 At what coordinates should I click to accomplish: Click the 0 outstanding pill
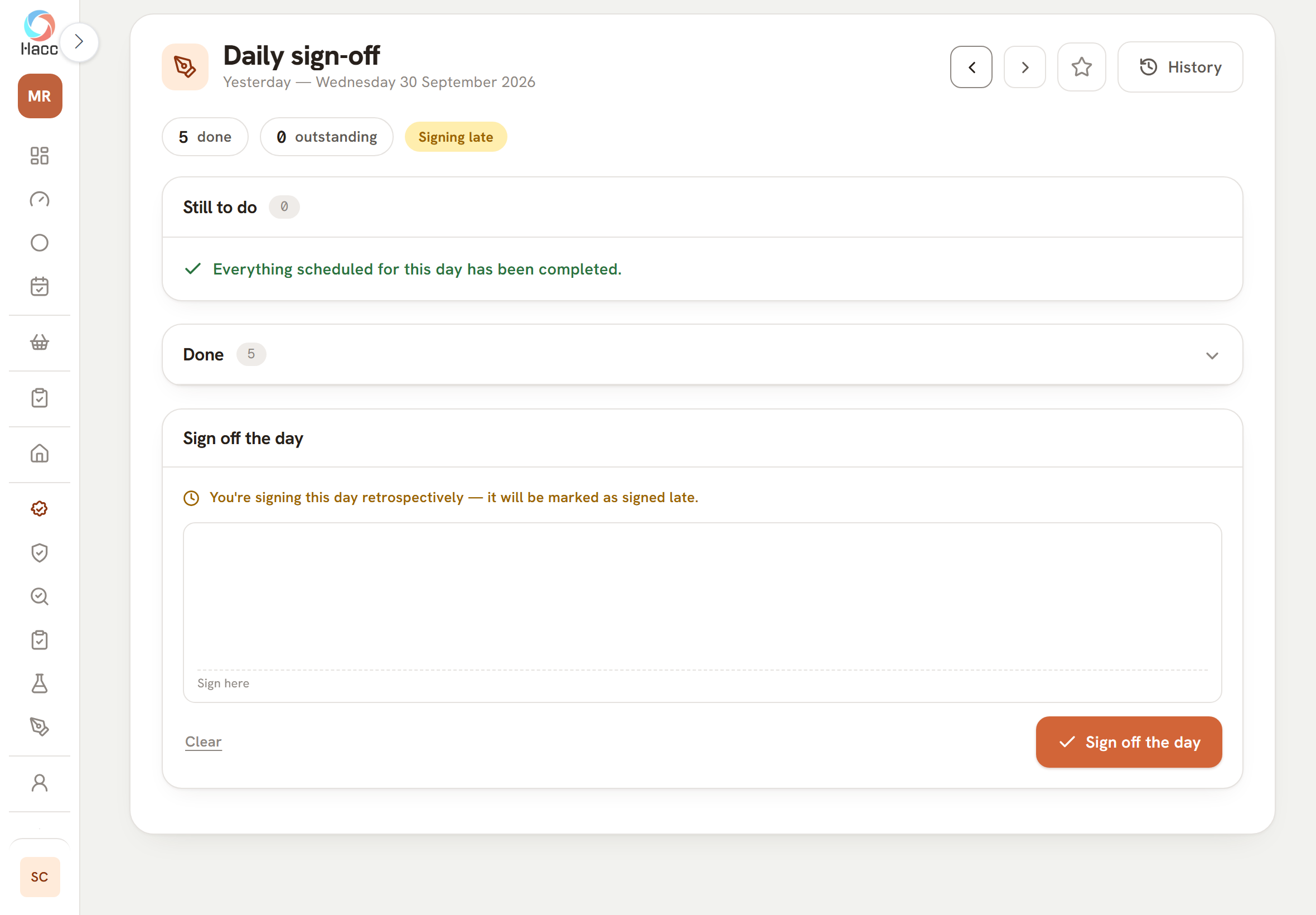pyautogui.click(x=327, y=137)
